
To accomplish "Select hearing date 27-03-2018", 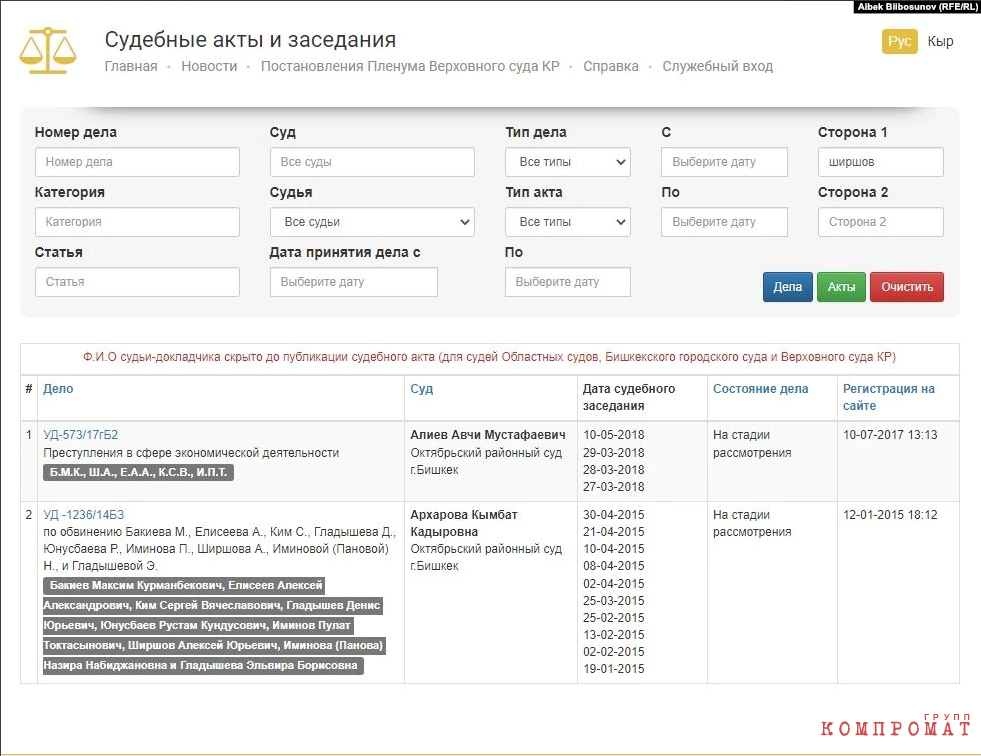I will pos(614,487).
